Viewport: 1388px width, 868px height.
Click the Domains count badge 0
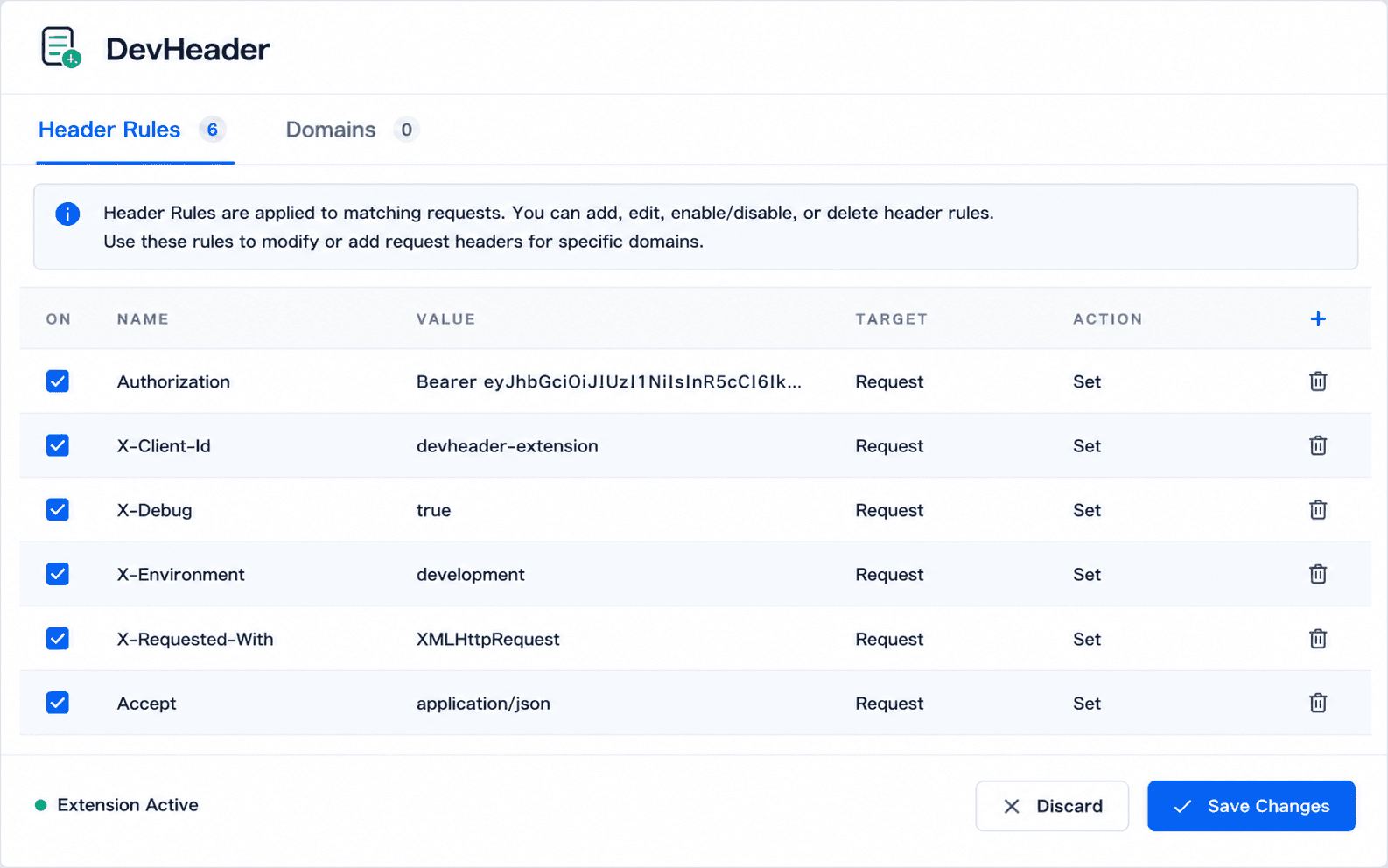click(x=406, y=129)
